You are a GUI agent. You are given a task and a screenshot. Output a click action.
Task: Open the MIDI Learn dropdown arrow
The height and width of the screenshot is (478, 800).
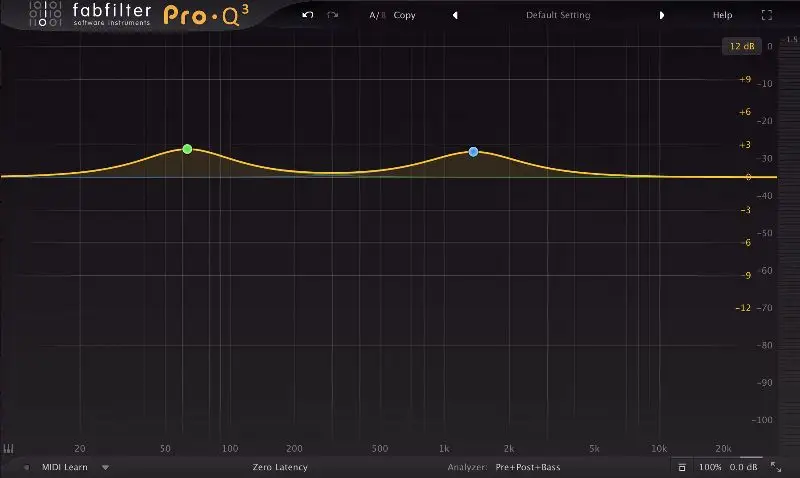click(x=105, y=467)
